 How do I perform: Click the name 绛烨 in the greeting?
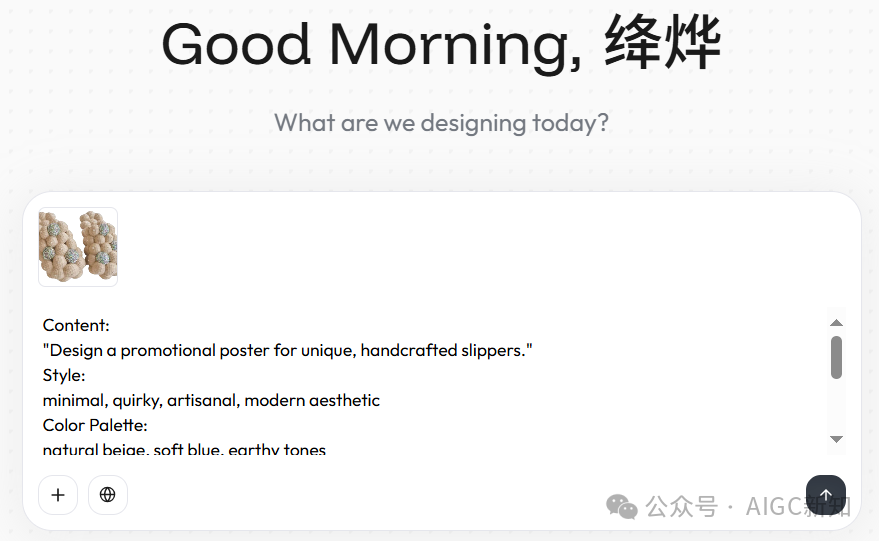(663, 43)
